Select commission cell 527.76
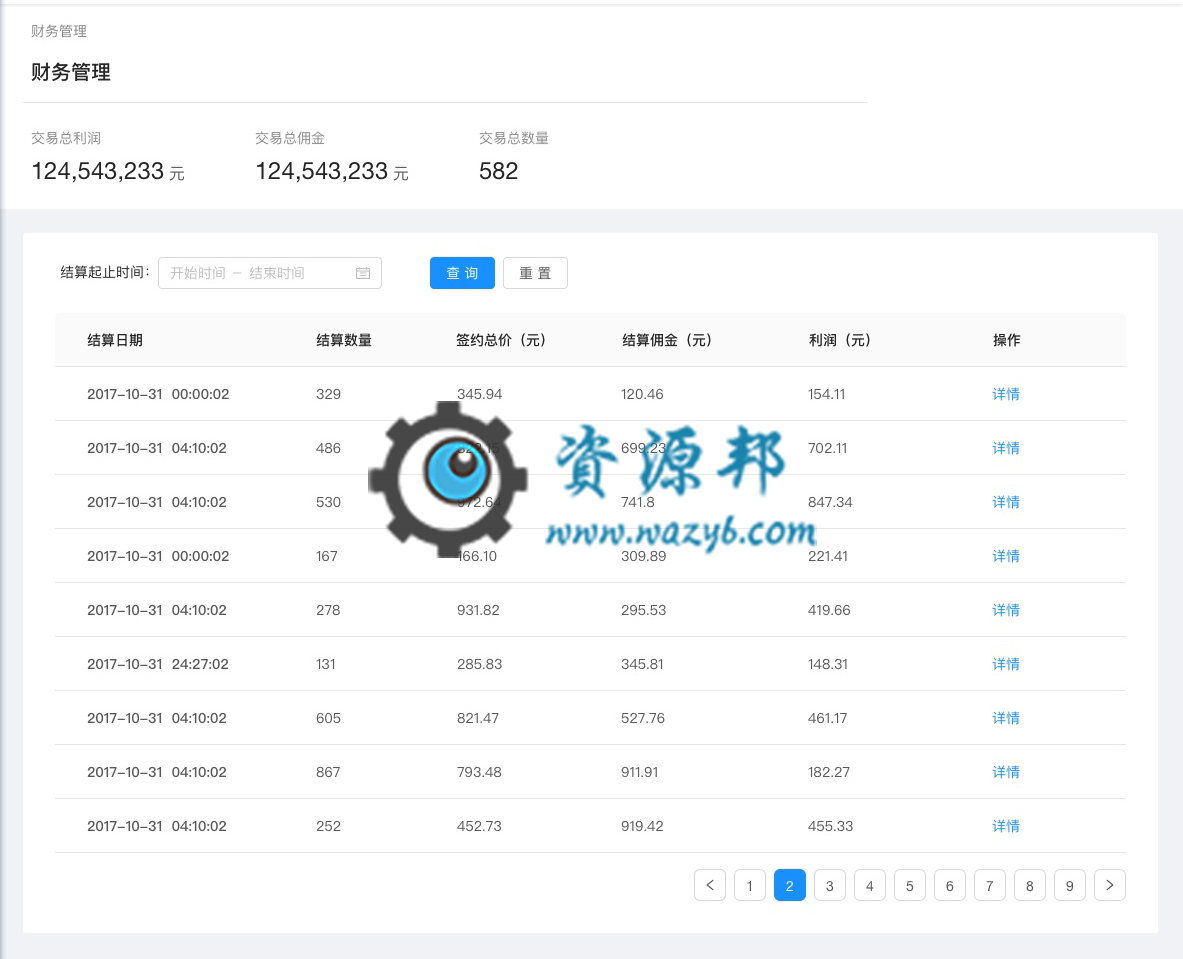Image resolution: width=1183 pixels, height=959 pixels. [x=643, y=718]
